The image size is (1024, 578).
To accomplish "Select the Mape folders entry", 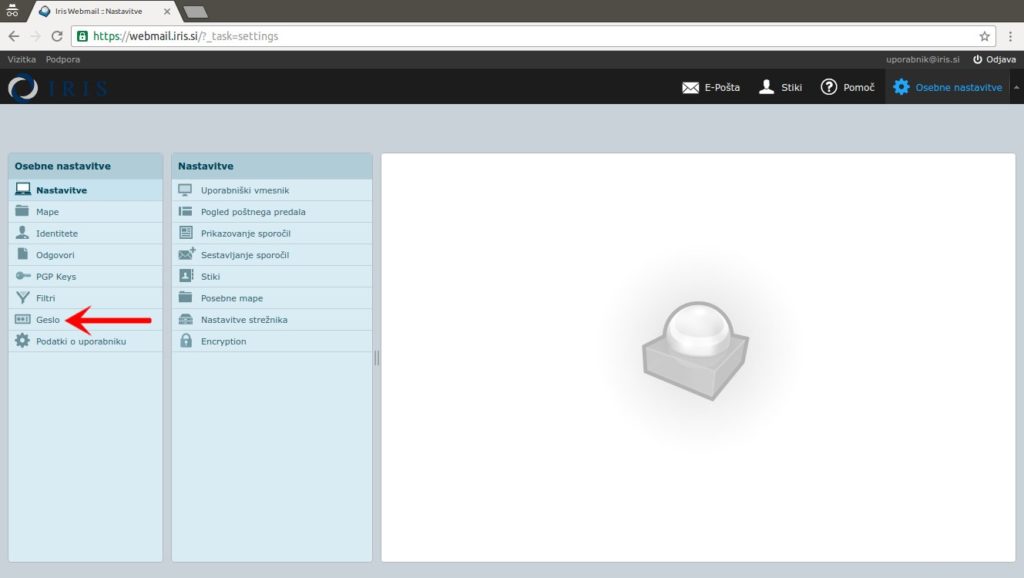I will pos(47,212).
